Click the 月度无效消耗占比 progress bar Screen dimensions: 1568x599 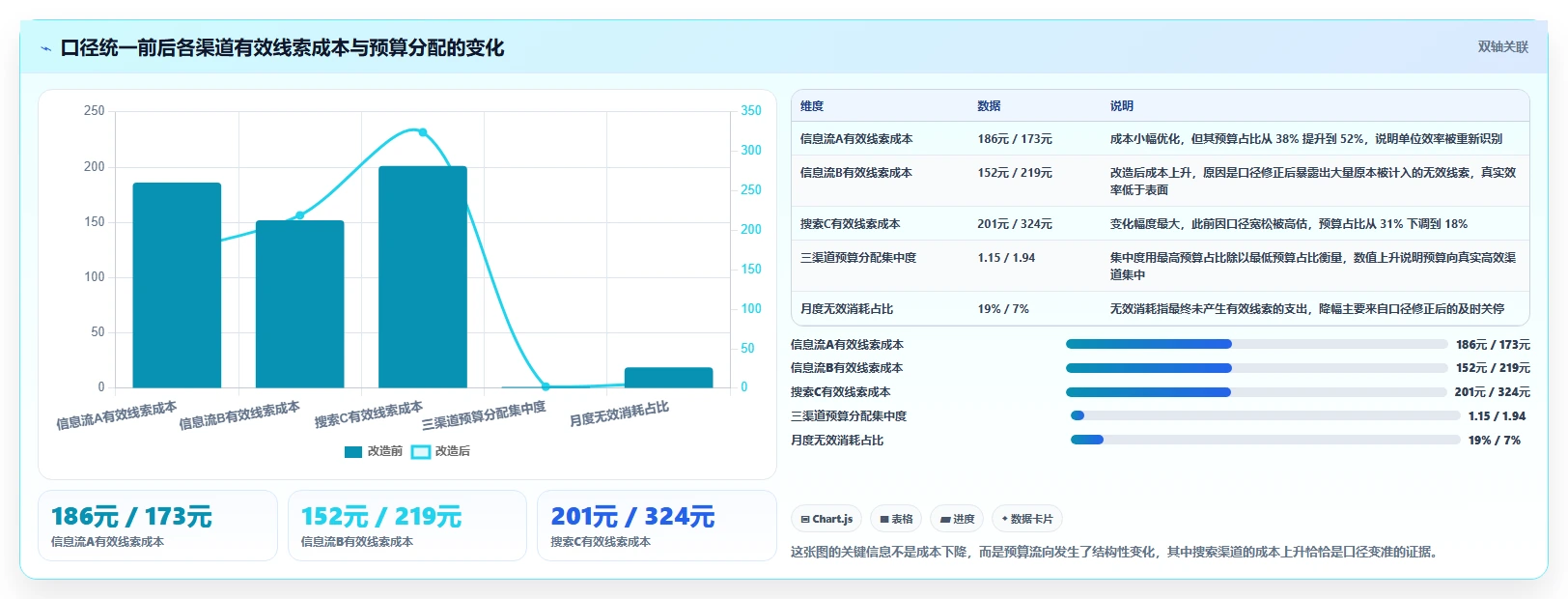(x=1265, y=440)
